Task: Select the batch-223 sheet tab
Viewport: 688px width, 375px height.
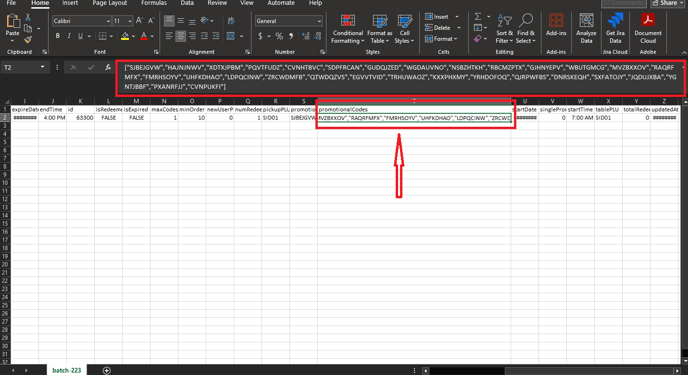Action: [x=67, y=371]
